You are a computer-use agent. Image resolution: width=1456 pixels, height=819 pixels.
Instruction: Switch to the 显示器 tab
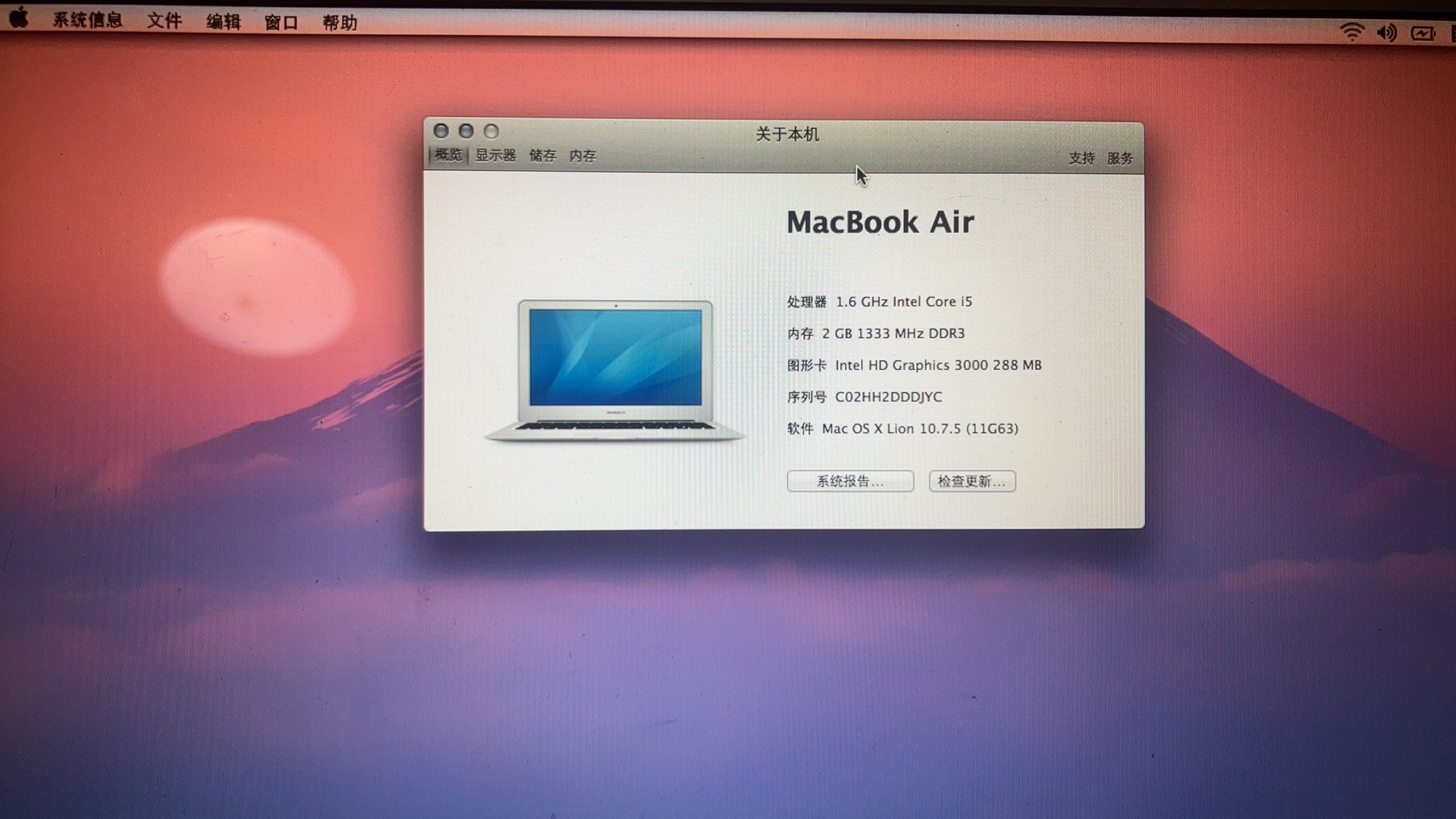(495, 155)
